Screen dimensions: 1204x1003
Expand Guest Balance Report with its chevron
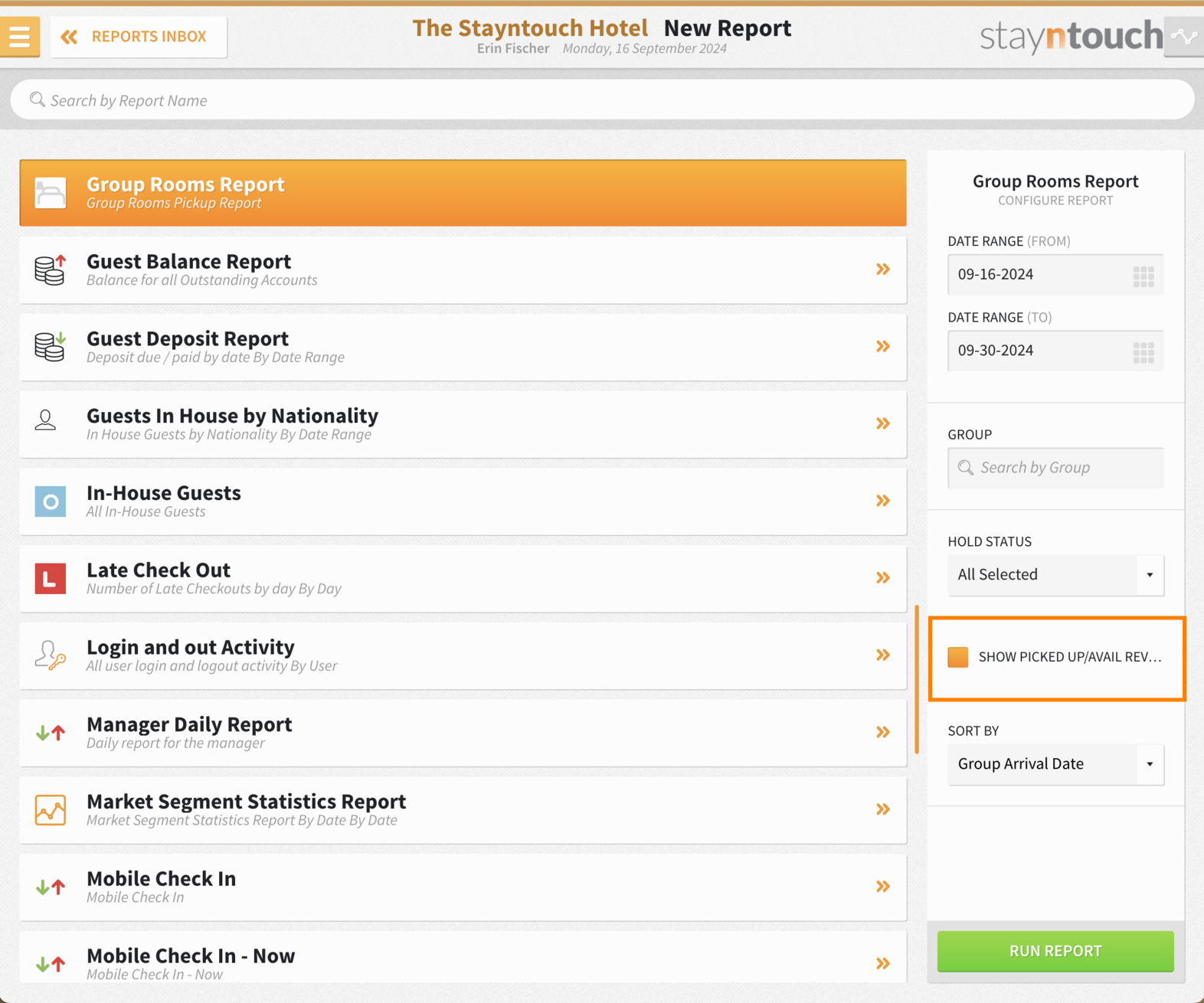tap(883, 270)
